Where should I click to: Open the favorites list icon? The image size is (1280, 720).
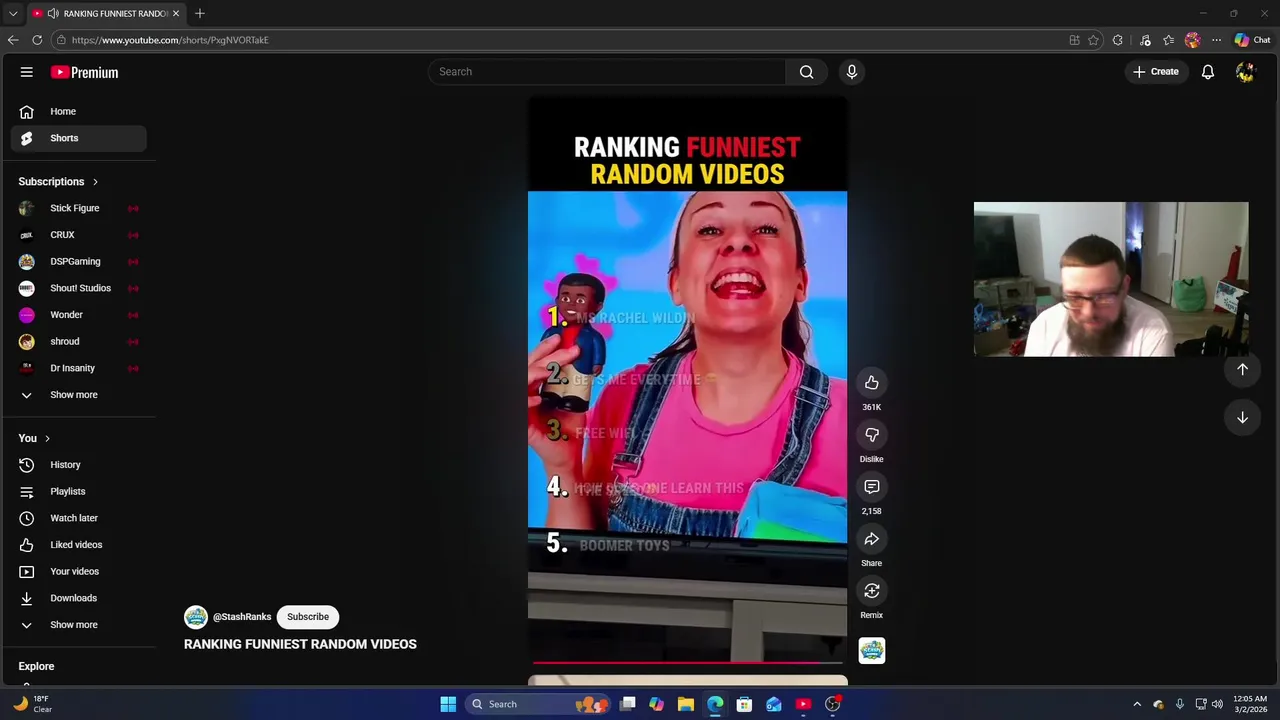click(x=1168, y=40)
